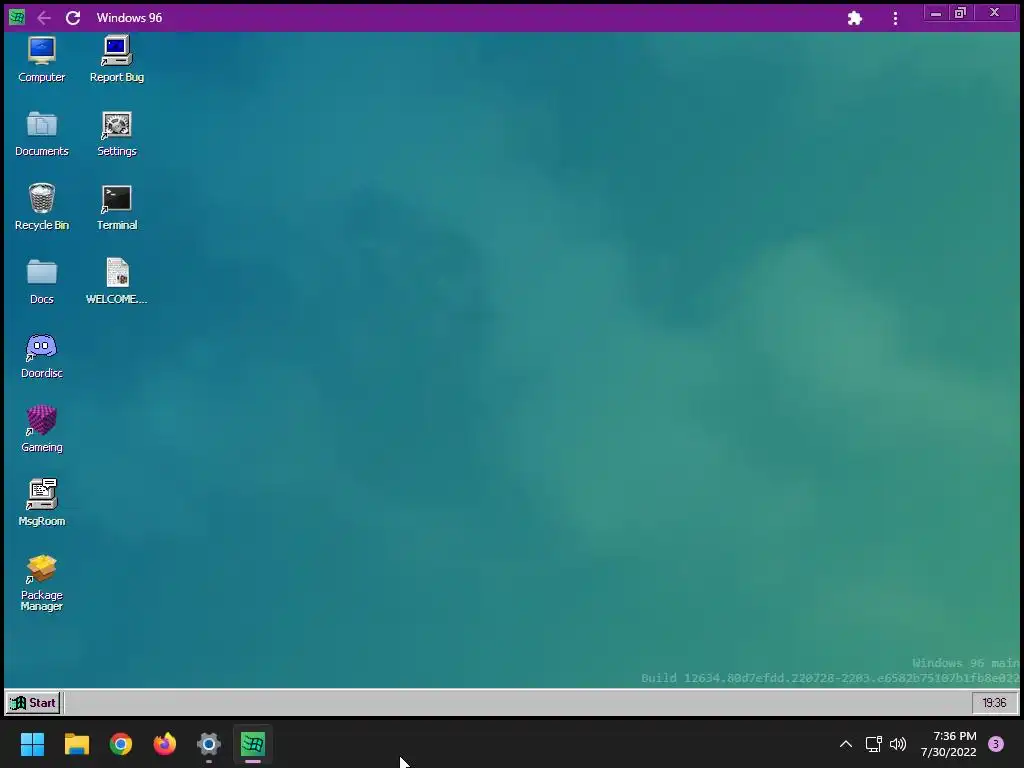Select Windows 96 app on the taskbar

[253, 744]
